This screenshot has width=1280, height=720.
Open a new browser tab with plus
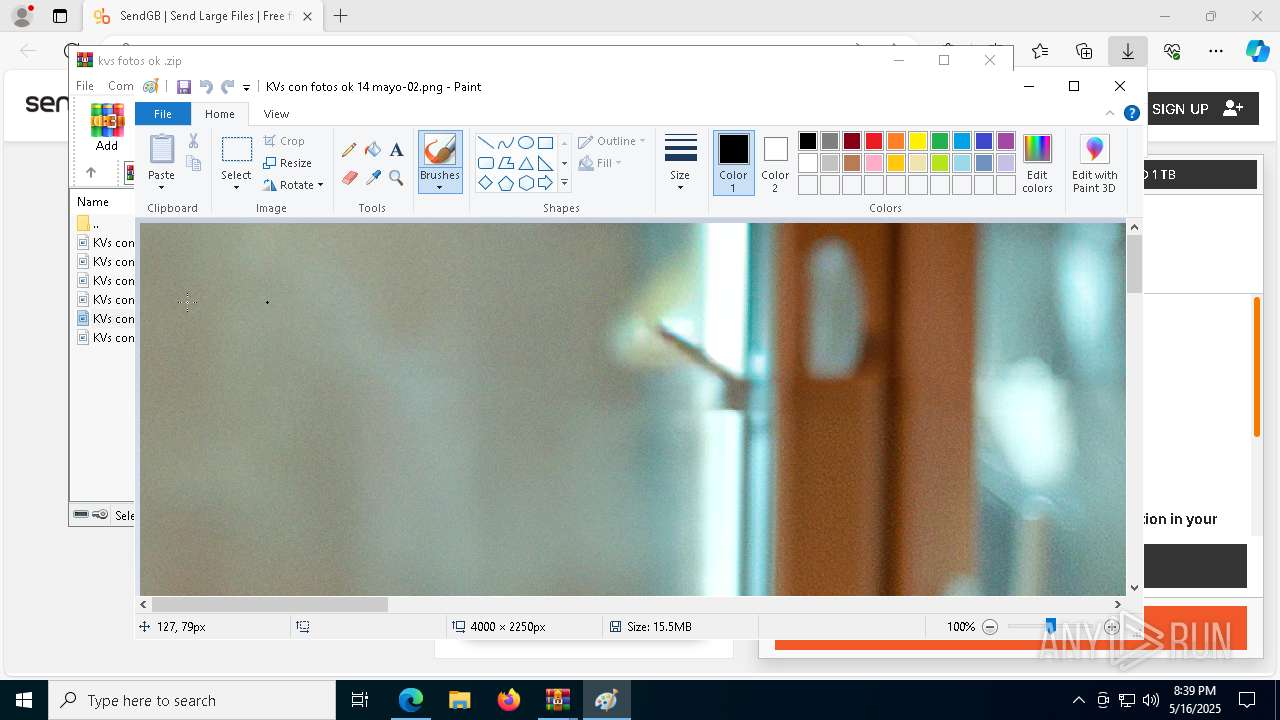point(341,16)
